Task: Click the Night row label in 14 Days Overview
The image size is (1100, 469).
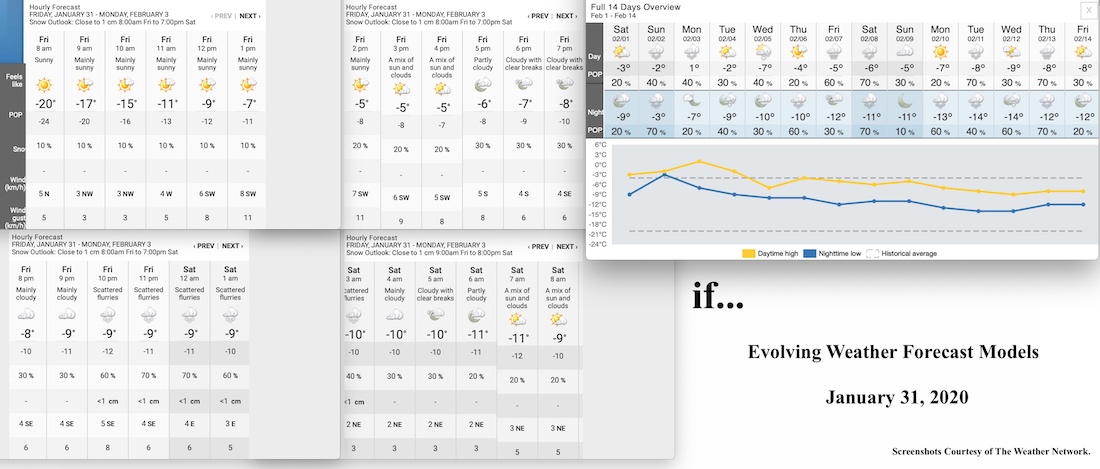Action: pos(593,111)
